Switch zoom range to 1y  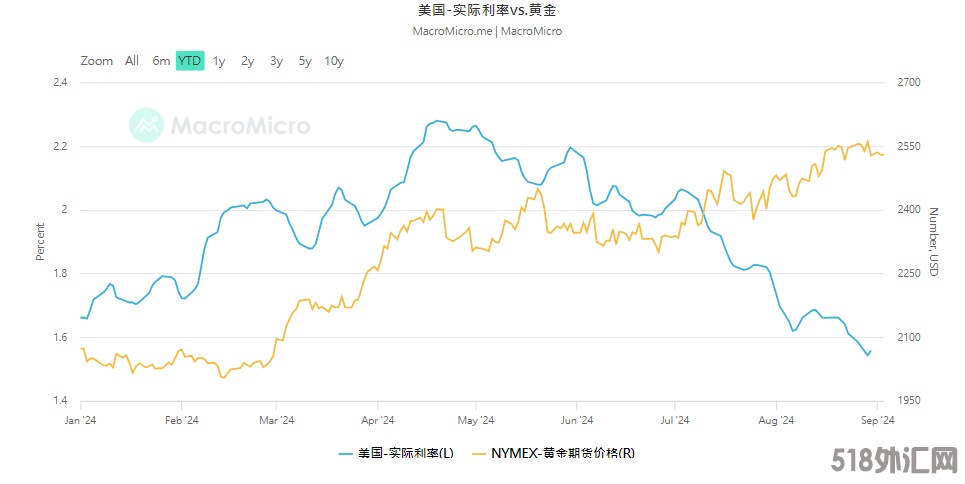[219, 61]
